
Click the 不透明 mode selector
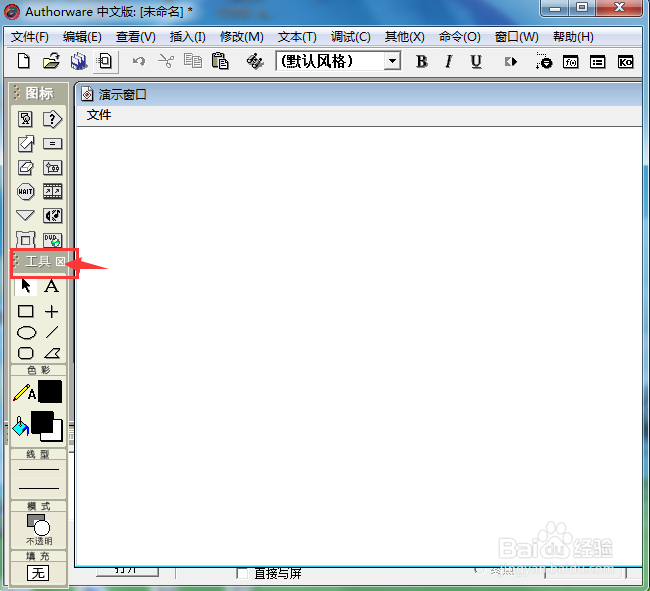39,530
